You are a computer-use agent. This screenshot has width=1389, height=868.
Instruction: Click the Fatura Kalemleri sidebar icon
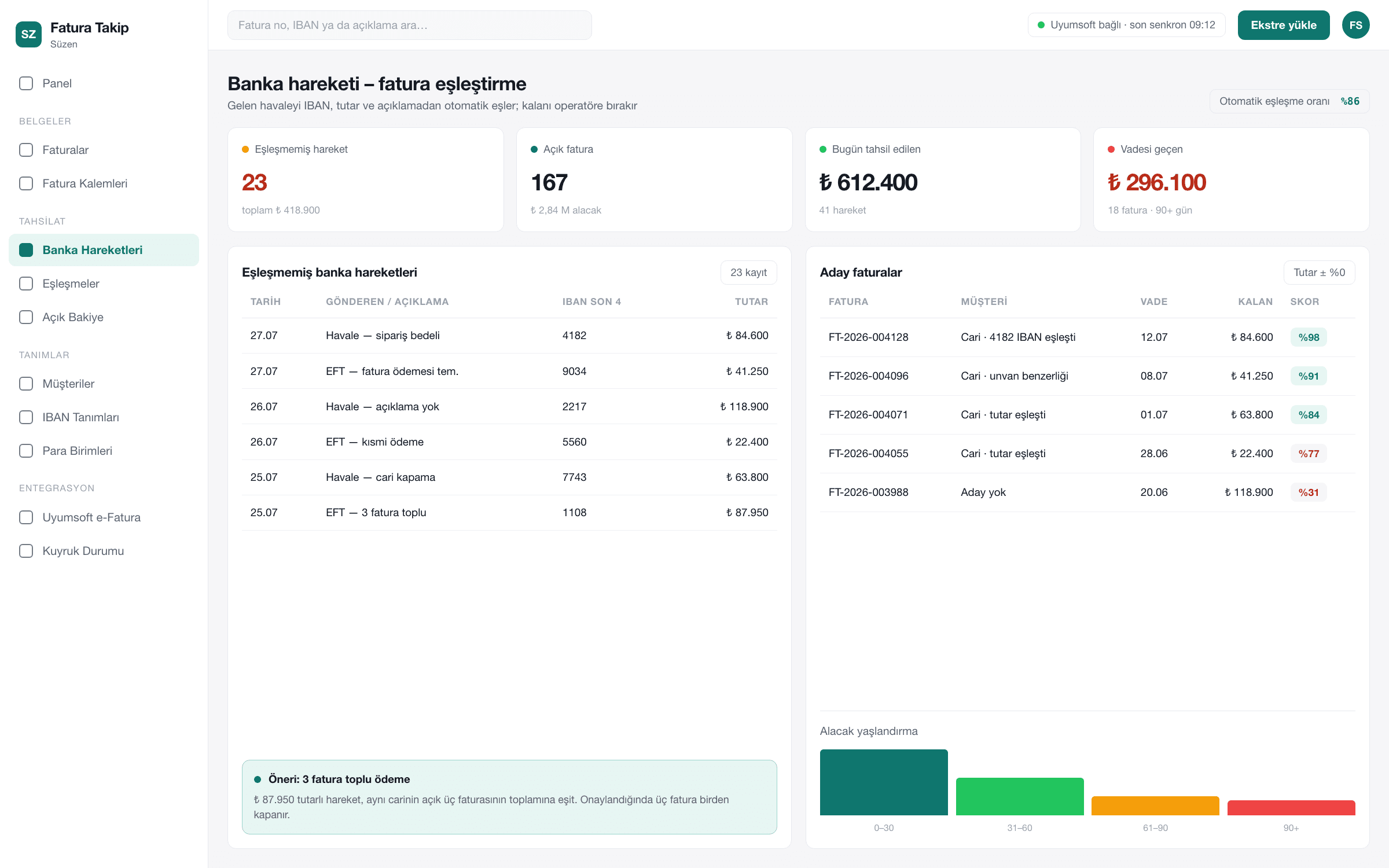[x=26, y=183]
